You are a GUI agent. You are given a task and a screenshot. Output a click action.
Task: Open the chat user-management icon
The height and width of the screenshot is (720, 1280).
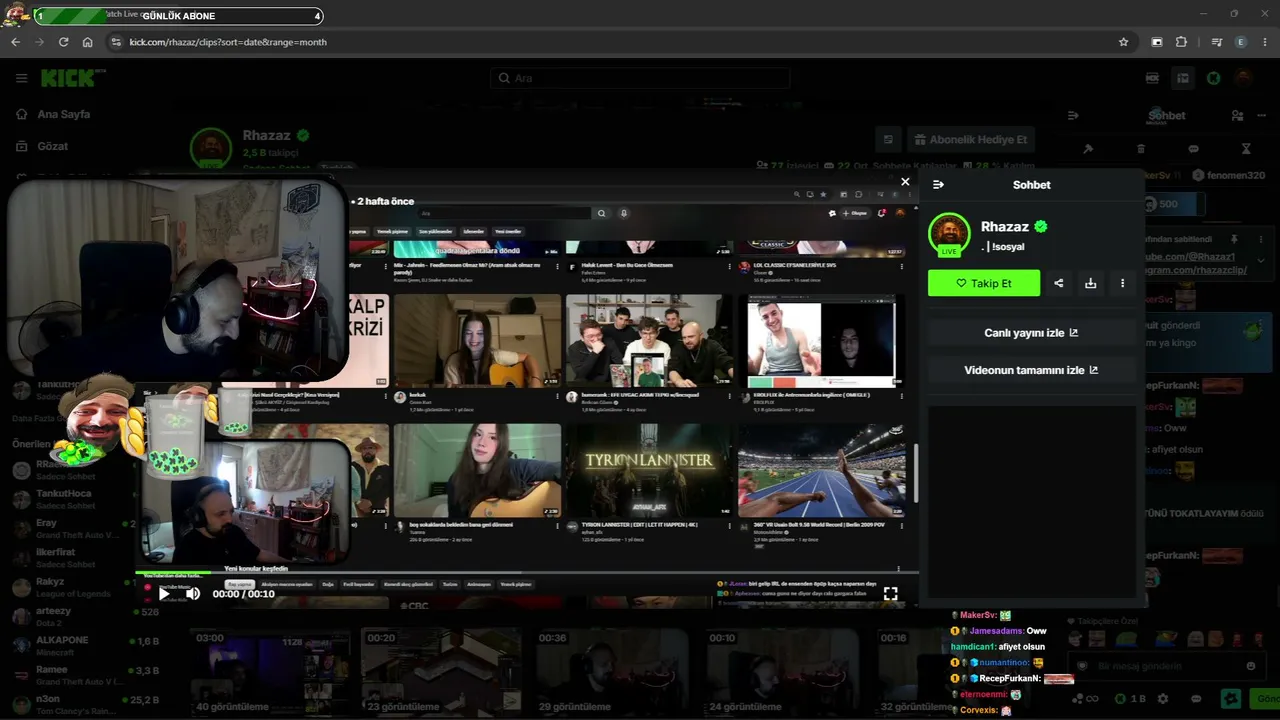tap(1238, 115)
